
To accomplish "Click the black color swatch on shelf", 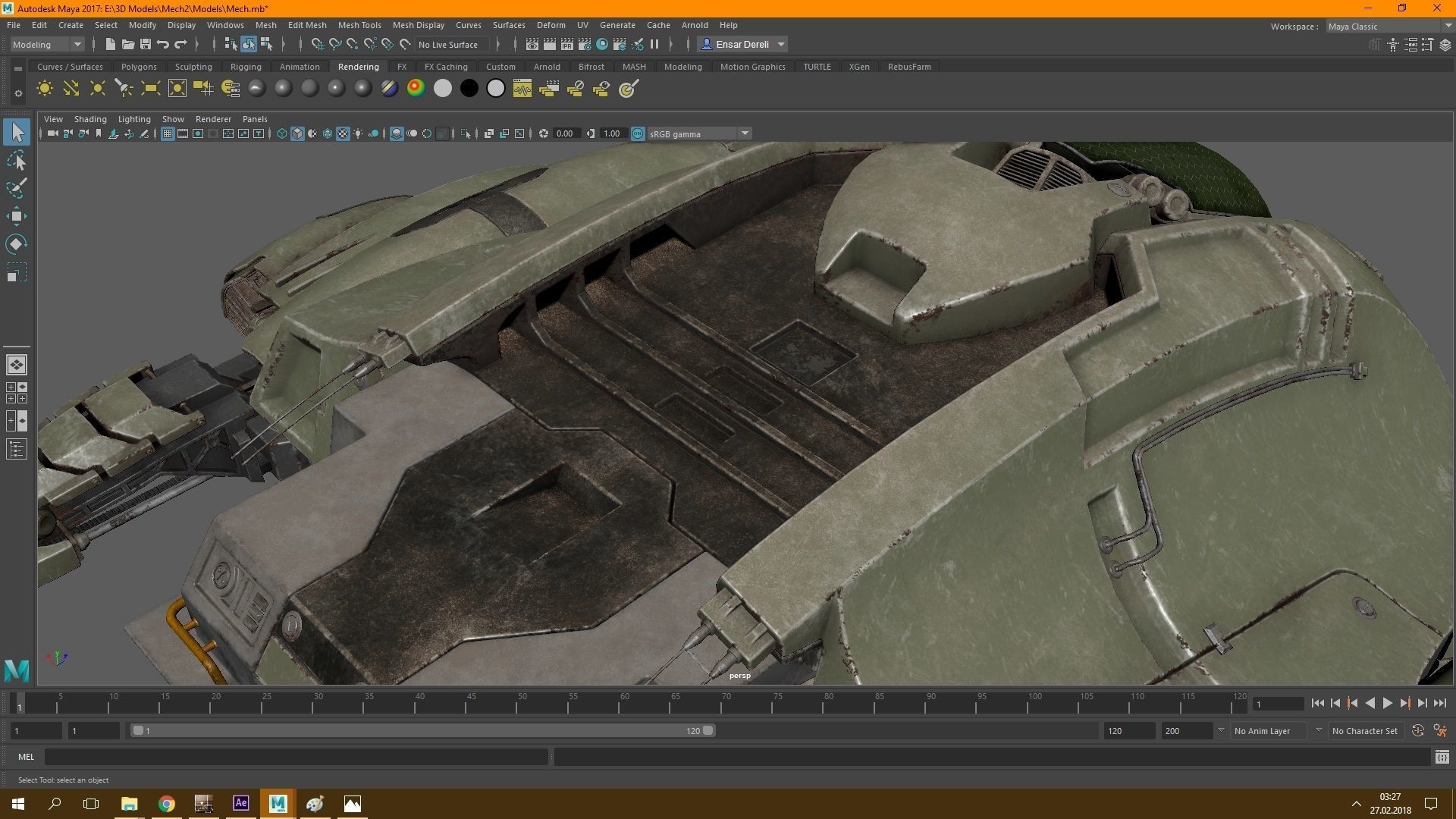I will 469,89.
